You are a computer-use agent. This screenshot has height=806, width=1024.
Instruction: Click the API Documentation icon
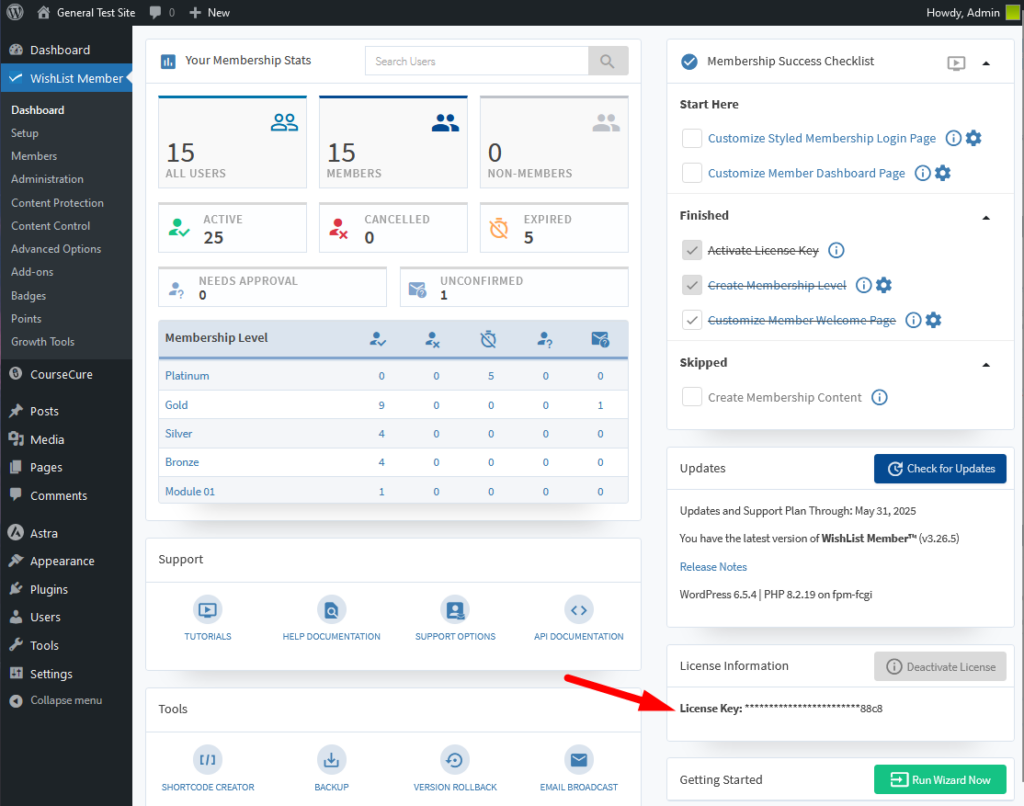click(x=579, y=610)
